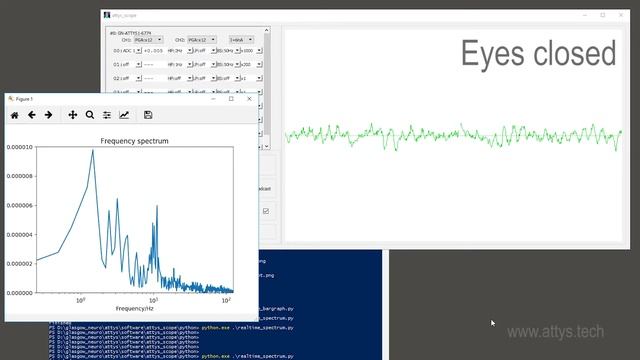The height and width of the screenshot is (360, 640).
Task: Go back to the previous plot view
Action: coord(31,115)
